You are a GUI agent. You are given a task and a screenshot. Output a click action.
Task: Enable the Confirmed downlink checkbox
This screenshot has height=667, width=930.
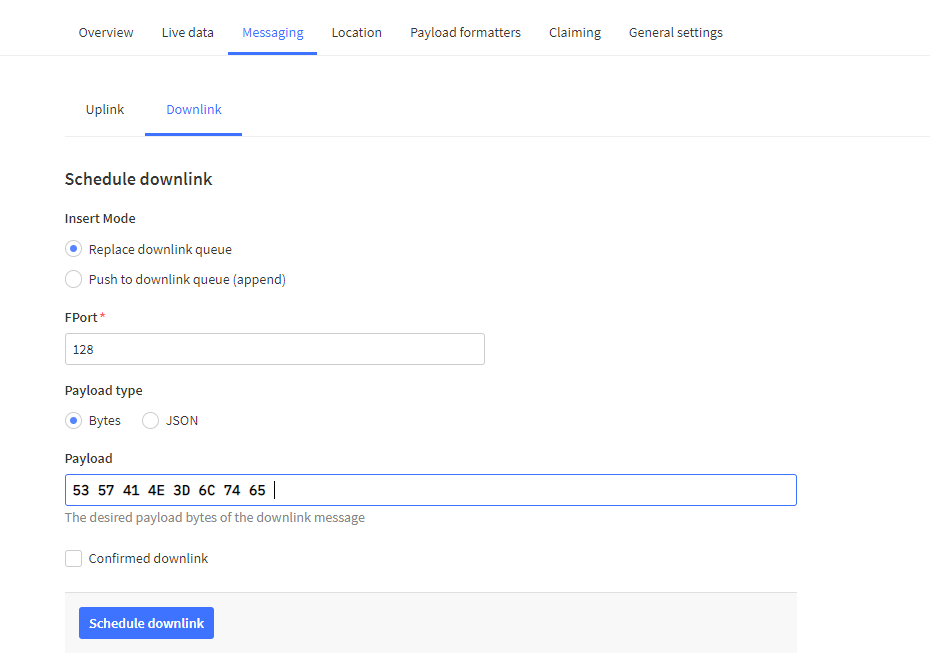click(x=73, y=559)
